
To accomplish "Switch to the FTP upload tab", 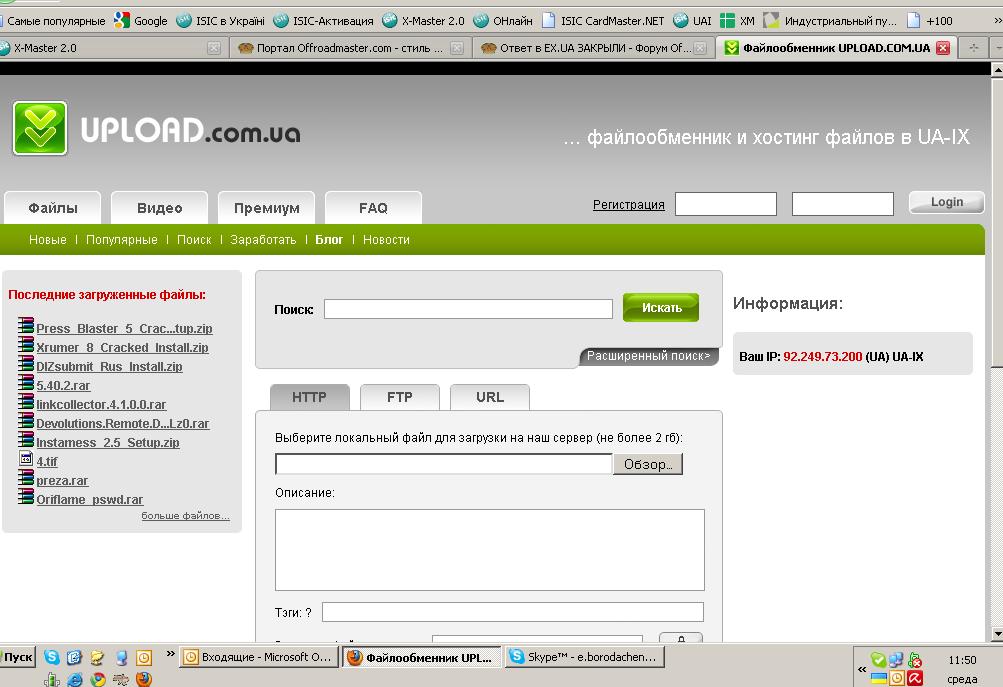I will coord(399,397).
